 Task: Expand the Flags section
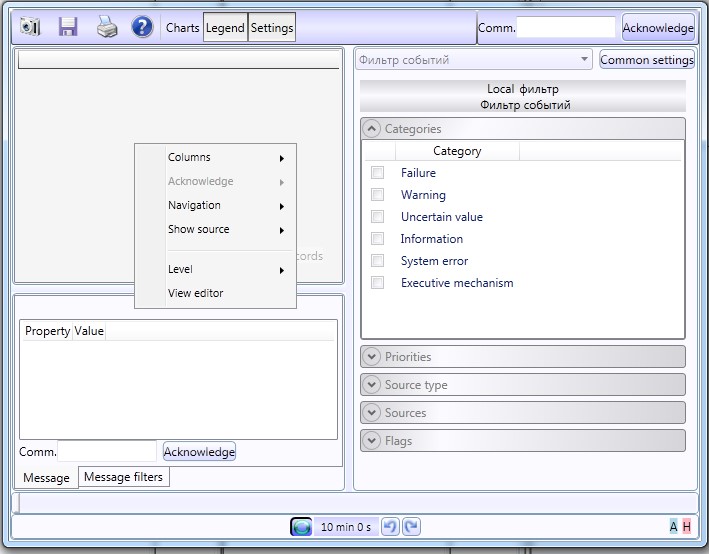pos(371,440)
